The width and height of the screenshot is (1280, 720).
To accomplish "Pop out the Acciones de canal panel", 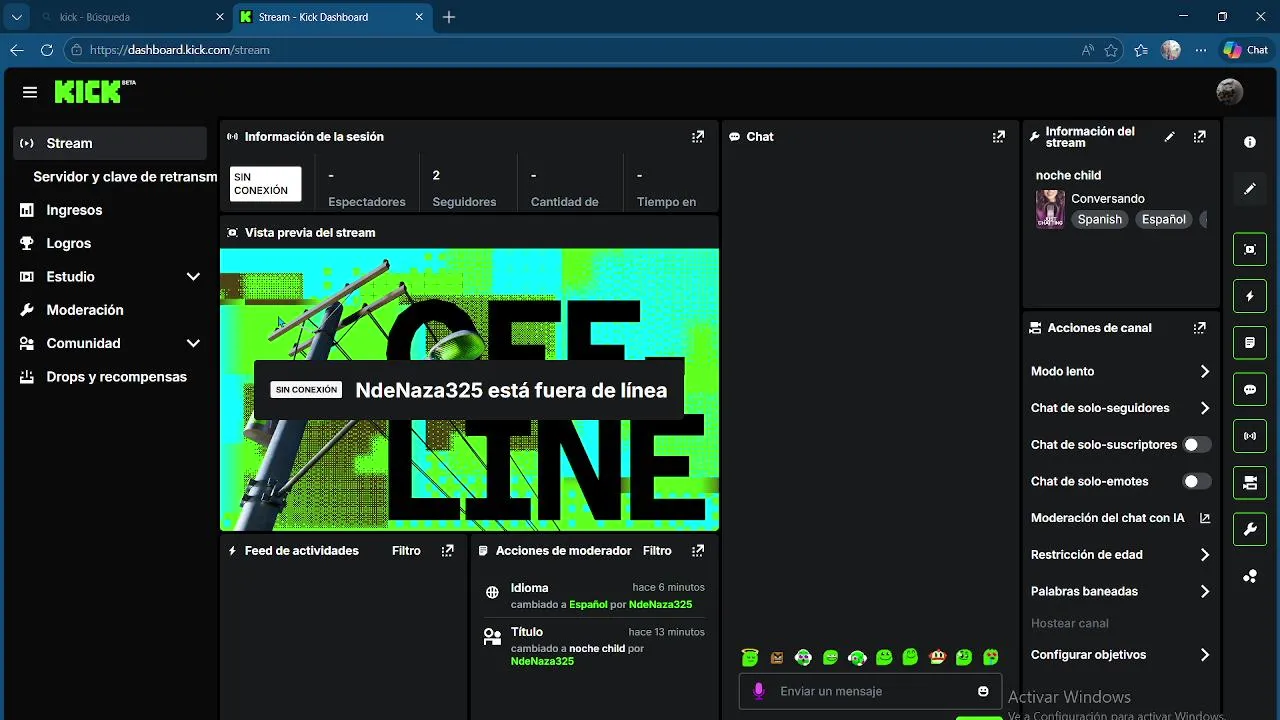I will [1200, 328].
